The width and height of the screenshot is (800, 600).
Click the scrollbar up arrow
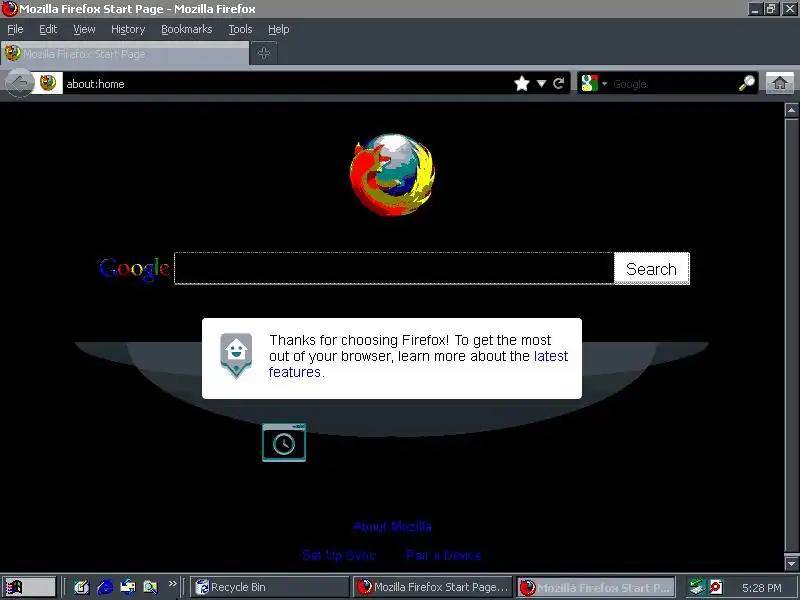coord(791,110)
